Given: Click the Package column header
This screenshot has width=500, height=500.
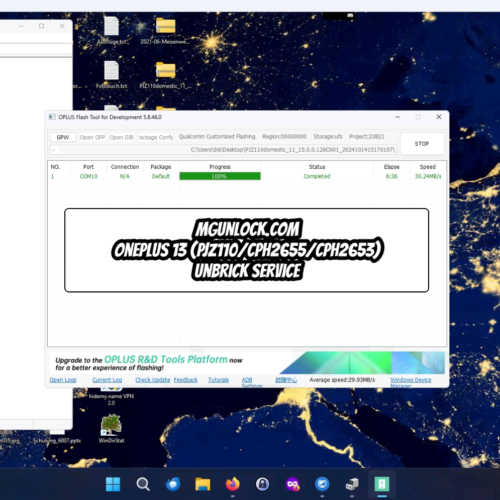Looking at the screenshot, I should pyautogui.click(x=161, y=167).
